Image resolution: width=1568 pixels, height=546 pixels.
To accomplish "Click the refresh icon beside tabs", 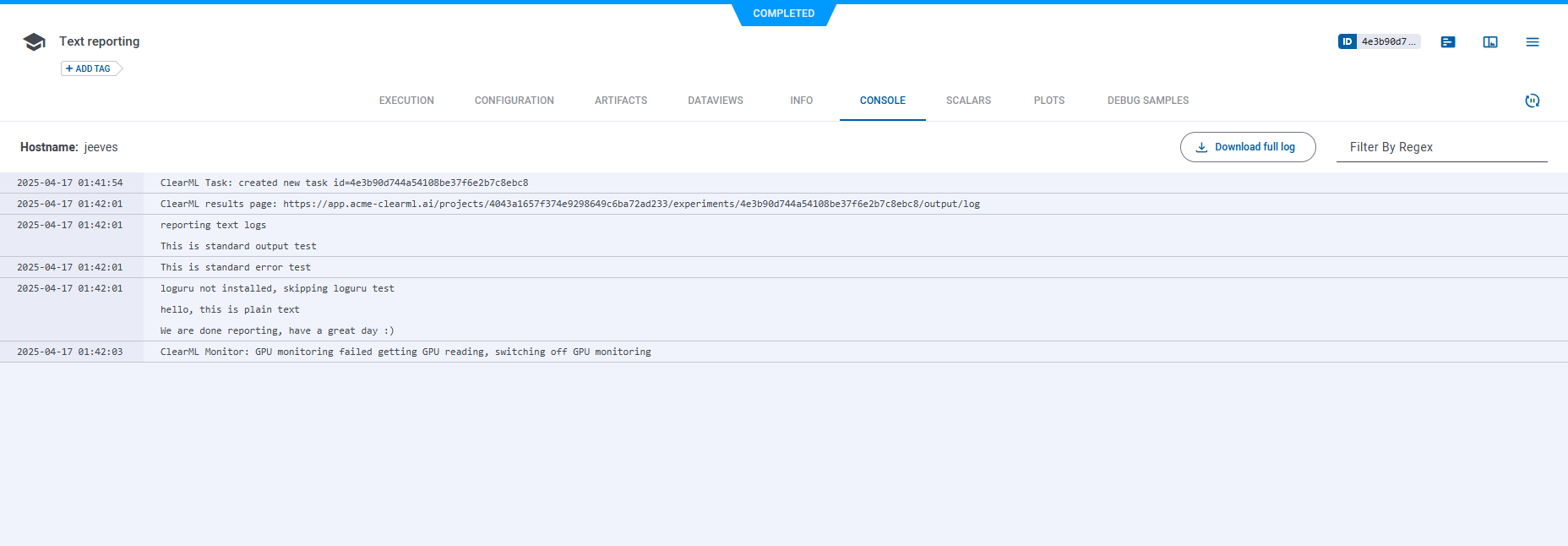I will [x=1533, y=101].
